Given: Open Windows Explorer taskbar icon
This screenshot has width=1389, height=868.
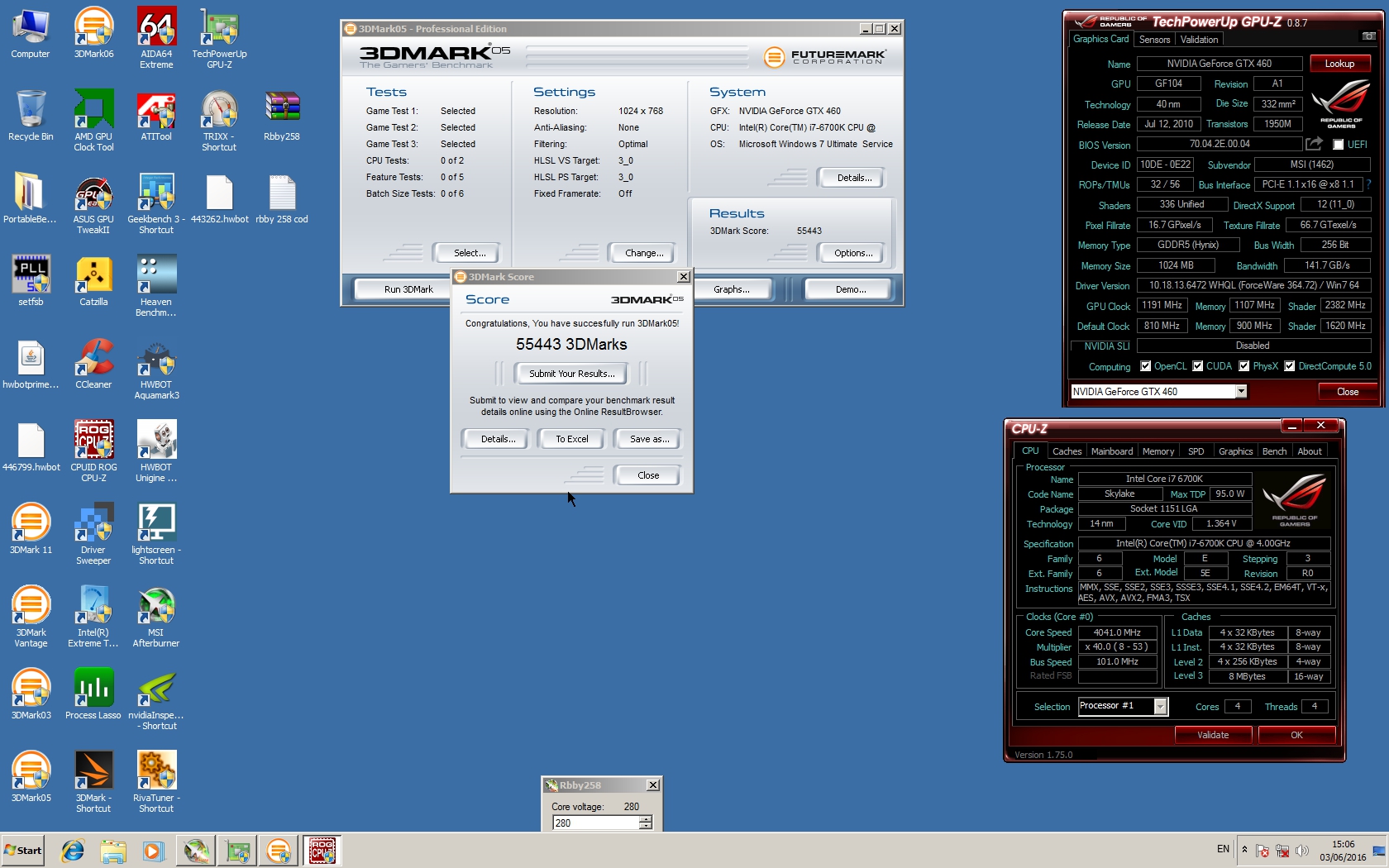Looking at the screenshot, I should pos(113,851).
